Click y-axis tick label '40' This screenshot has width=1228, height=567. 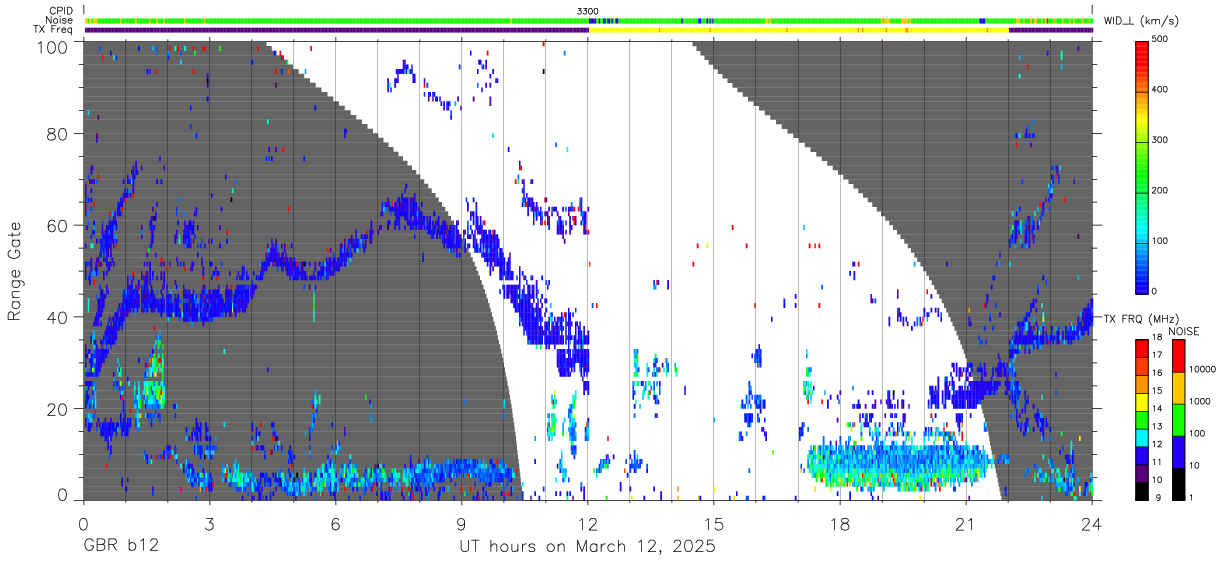point(59,317)
